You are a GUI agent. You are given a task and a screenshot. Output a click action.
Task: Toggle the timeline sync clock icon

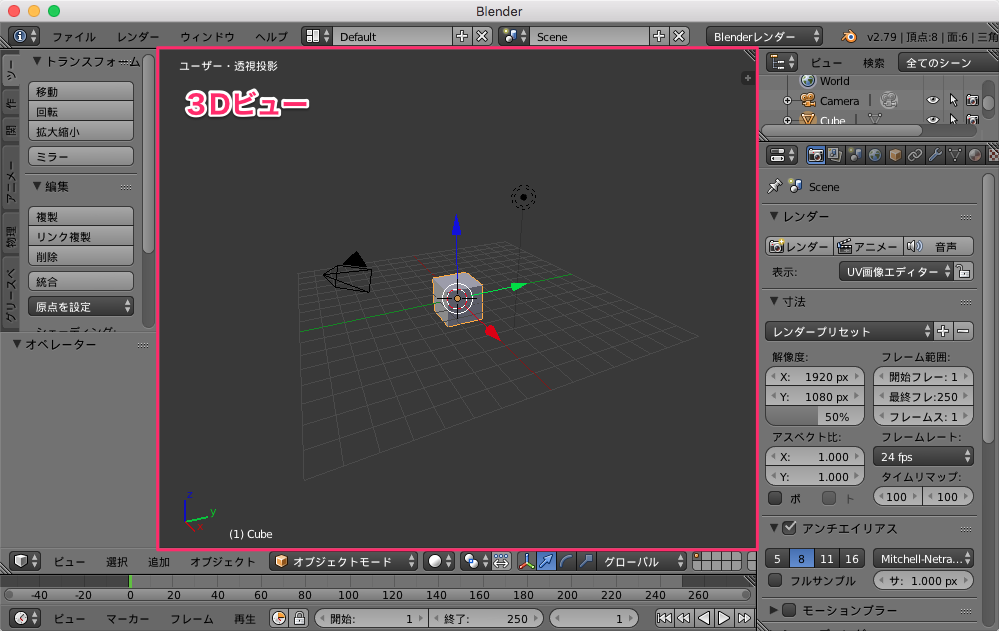coord(279,618)
